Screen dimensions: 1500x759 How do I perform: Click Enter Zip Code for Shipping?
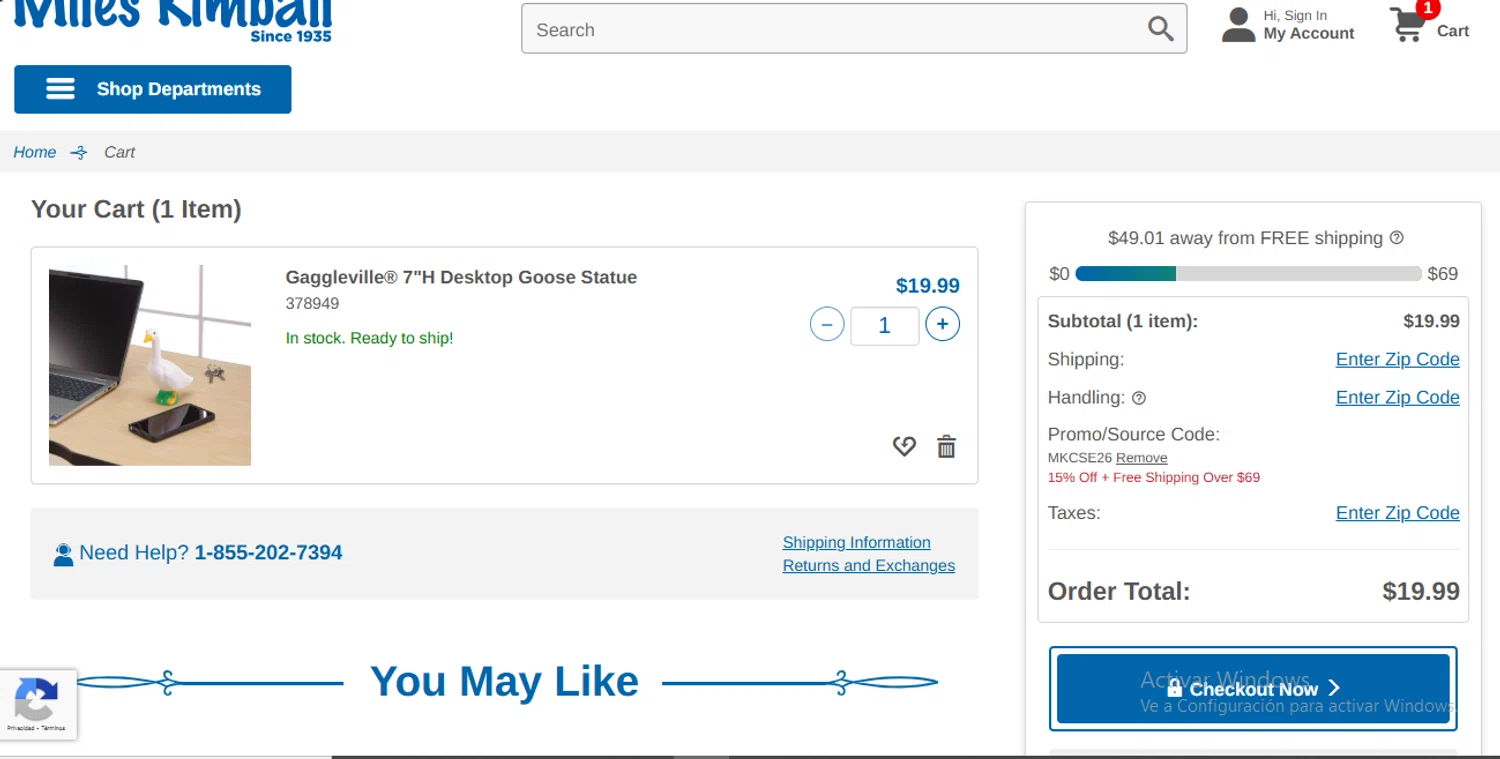coord(1397,360)
